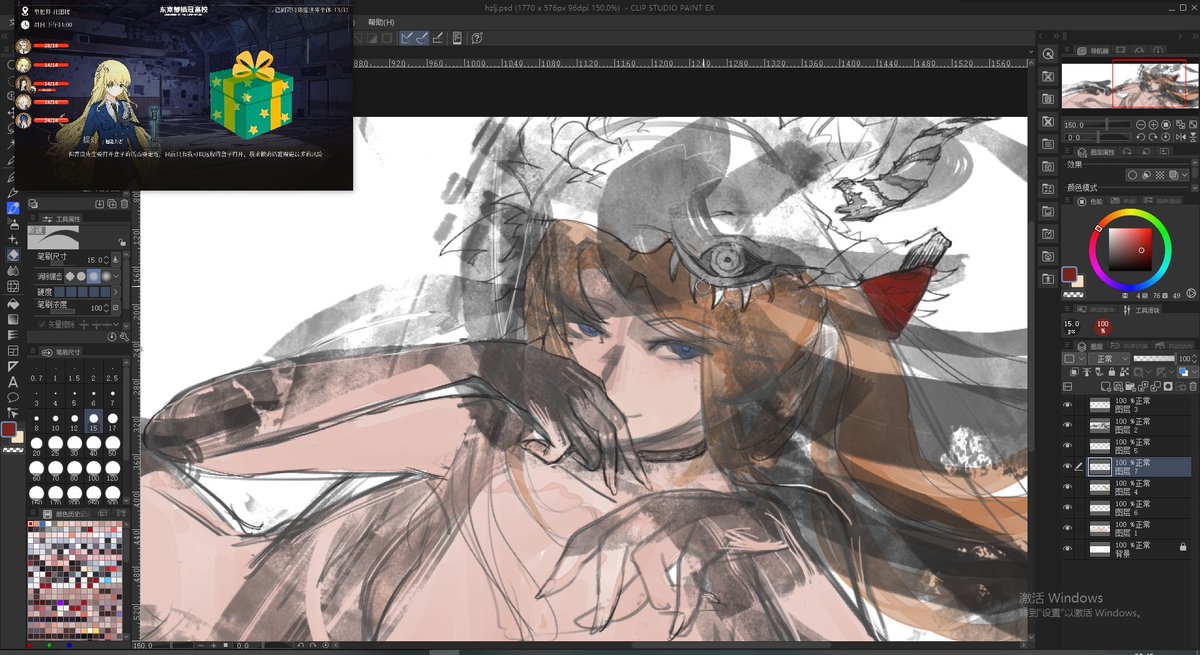Click the navigator canvas thumbnail
Image resolution: width=1200 pixels, height=655 pixels.
(x=1130, y=86)
